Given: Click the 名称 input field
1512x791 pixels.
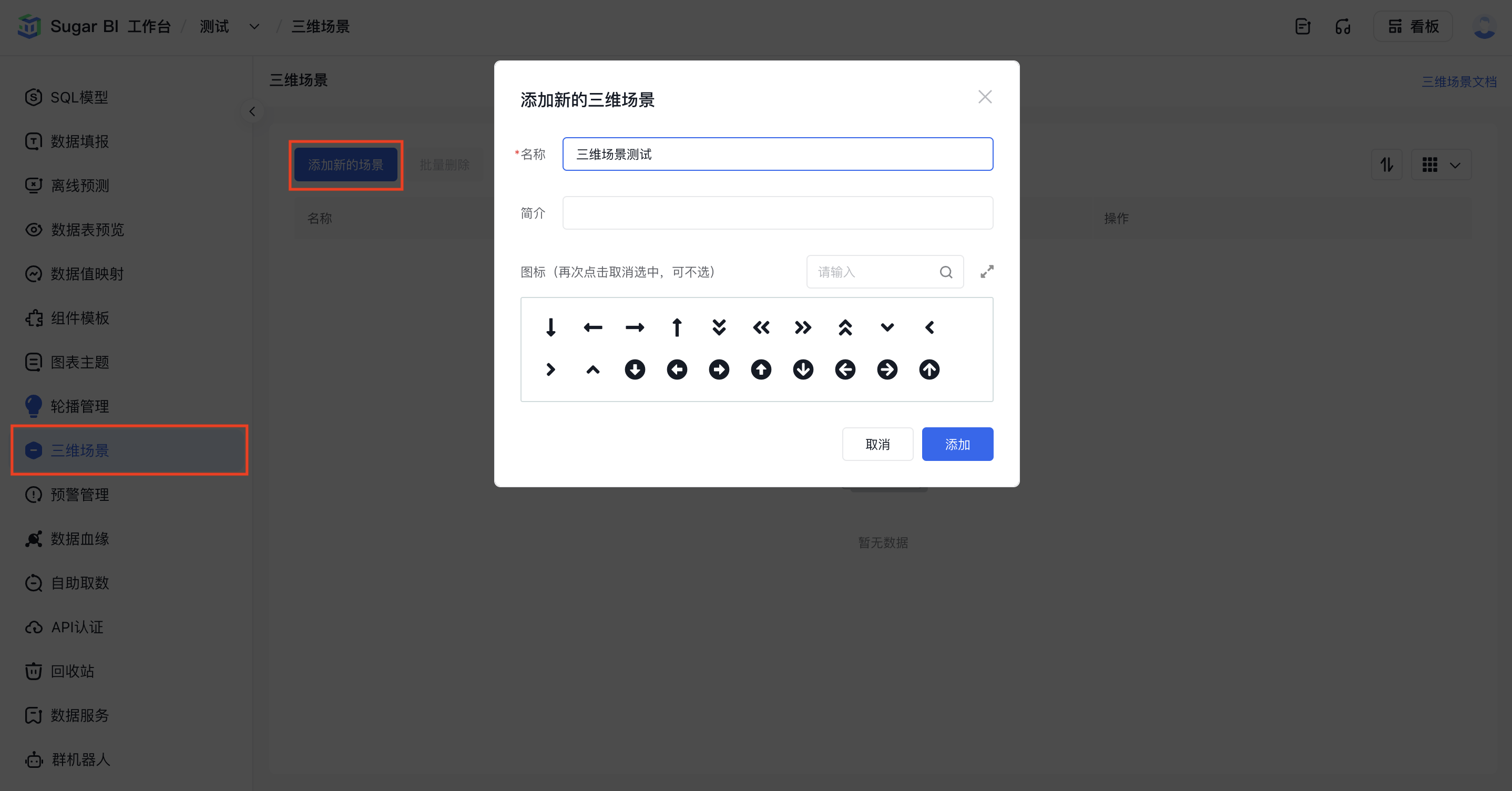Looking at the screenshot, I should click(x=778, y=155).
